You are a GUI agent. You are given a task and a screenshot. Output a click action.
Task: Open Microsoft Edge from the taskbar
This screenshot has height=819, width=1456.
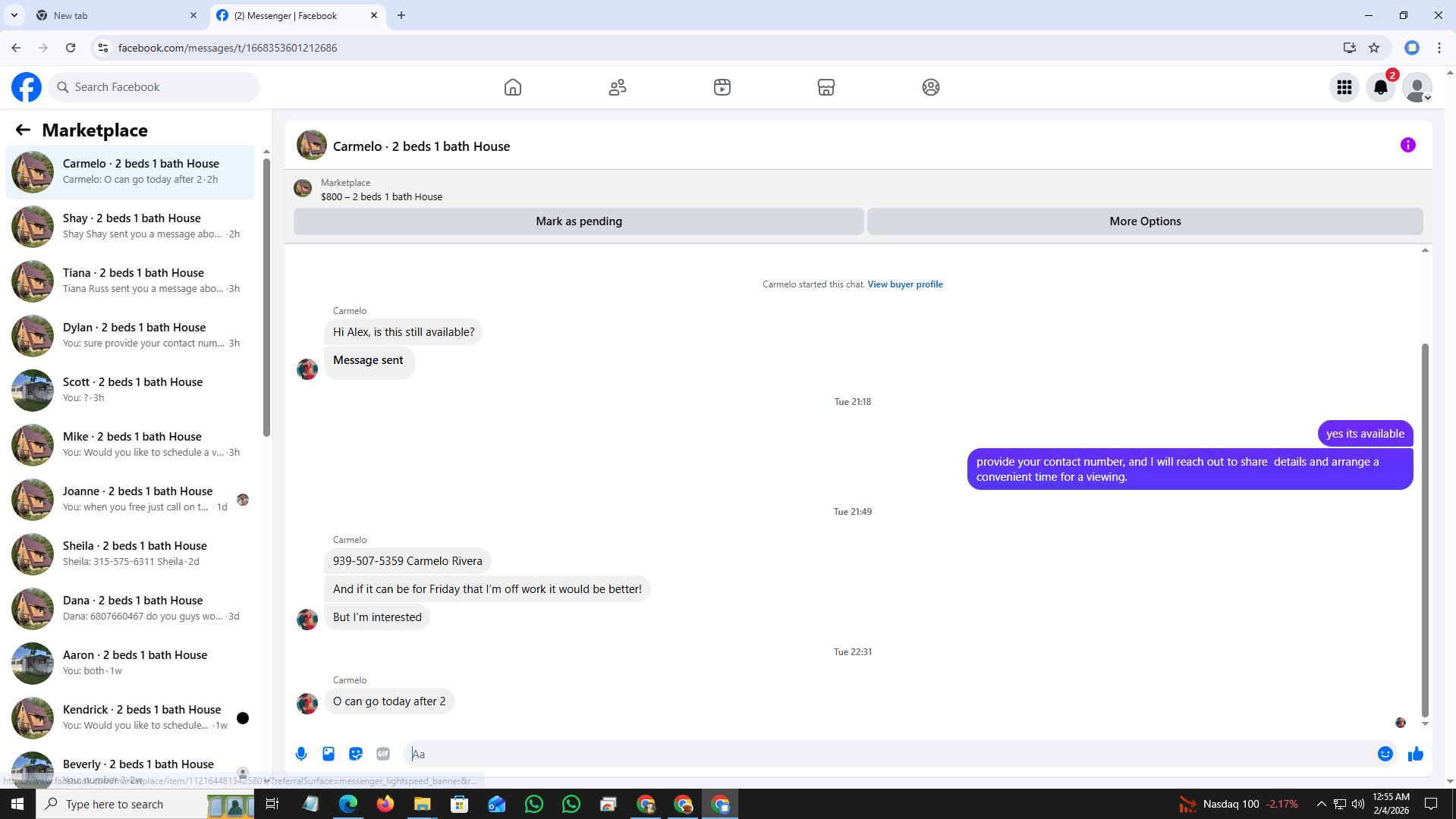coord(348,804)
